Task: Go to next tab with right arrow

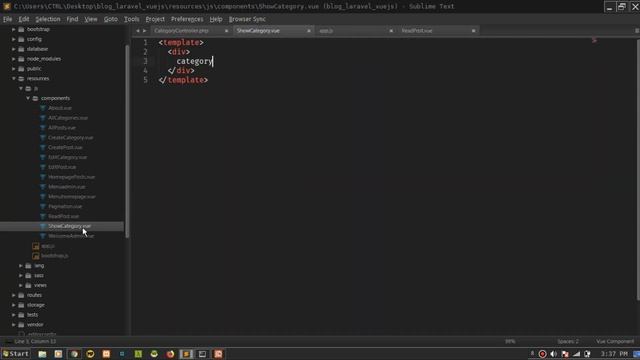Action: point(144,31)
